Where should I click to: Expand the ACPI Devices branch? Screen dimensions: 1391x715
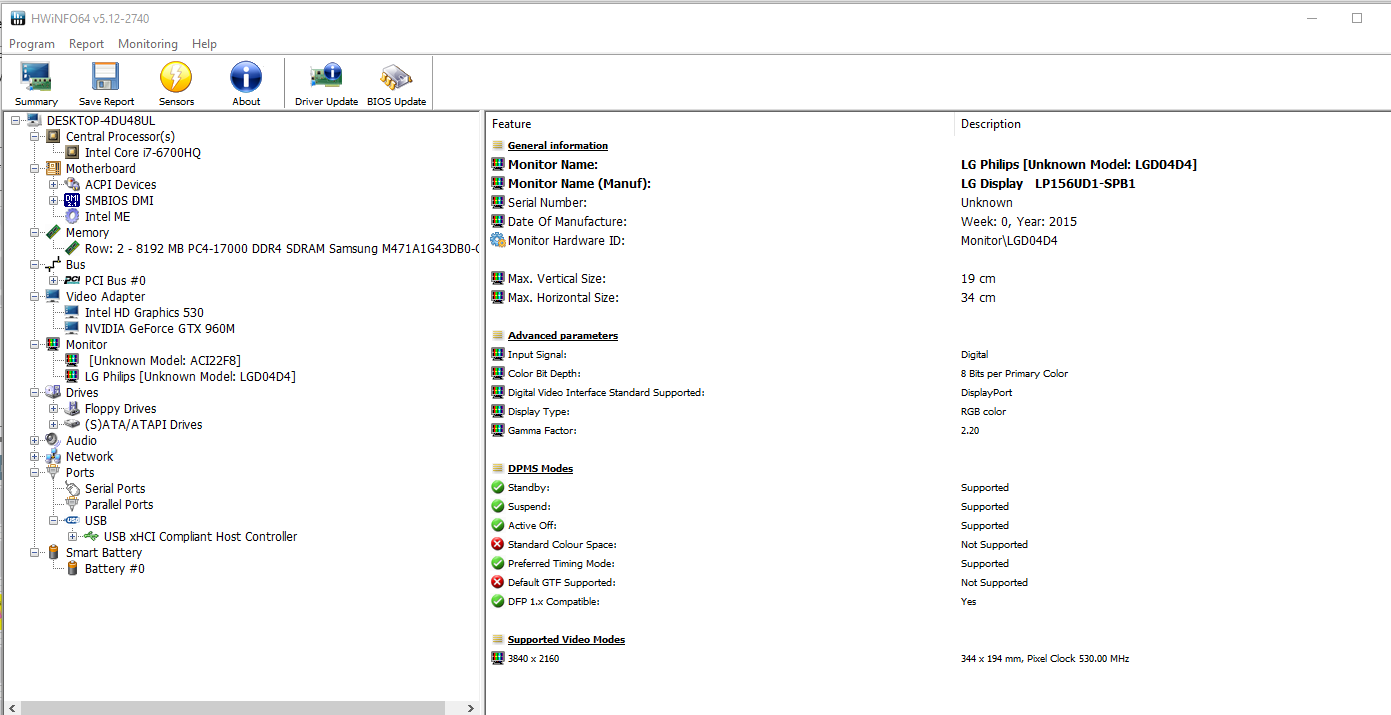point(54,184)
